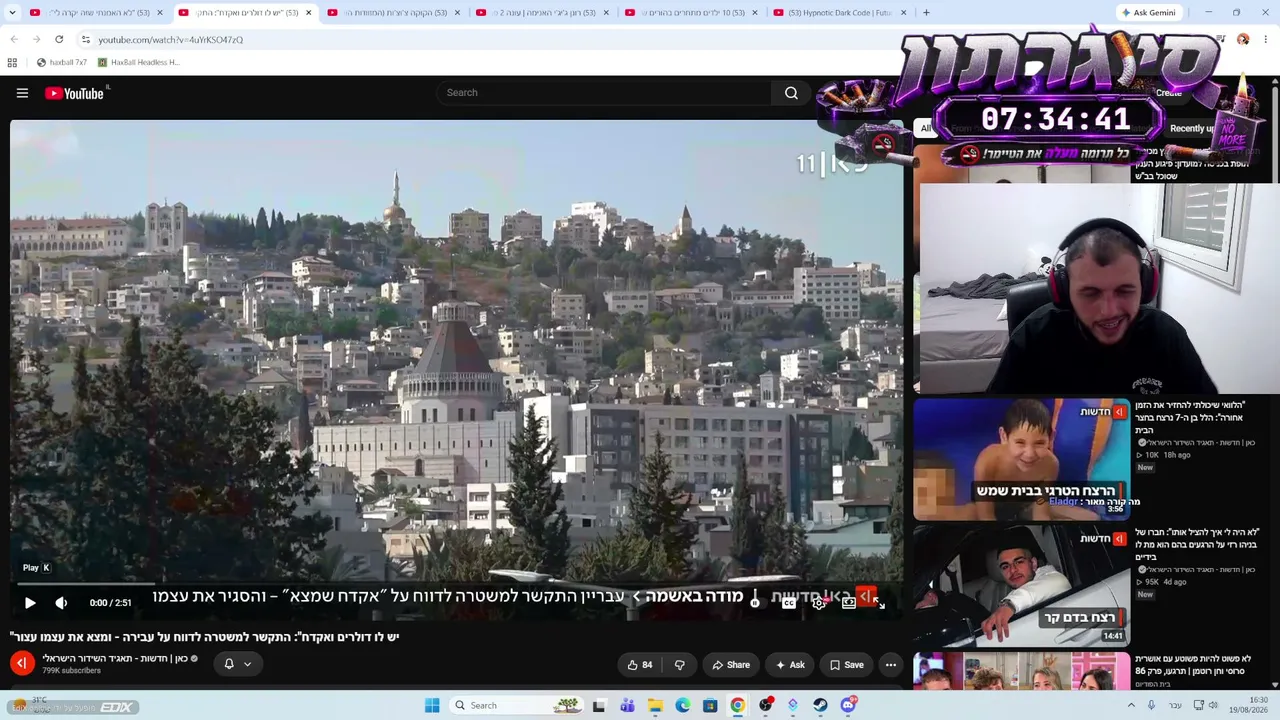Switch to Chrome on the taskbar
The width and height of the screenshot is (1280, 720).
point(737,706)
